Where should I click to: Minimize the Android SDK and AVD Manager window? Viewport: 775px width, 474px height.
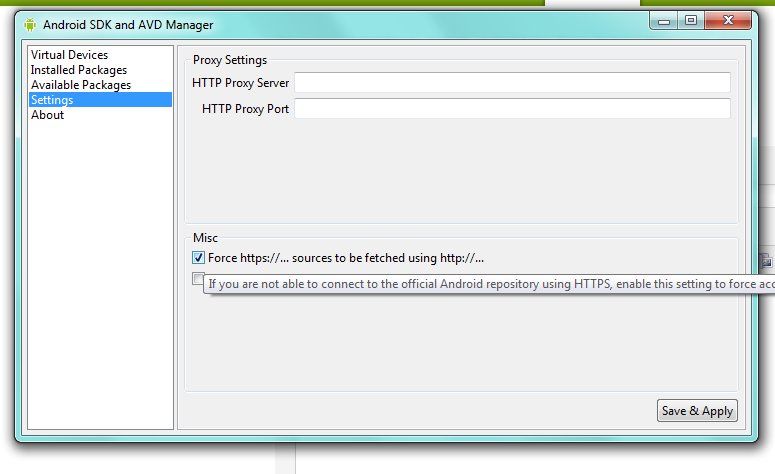point(664,21)
